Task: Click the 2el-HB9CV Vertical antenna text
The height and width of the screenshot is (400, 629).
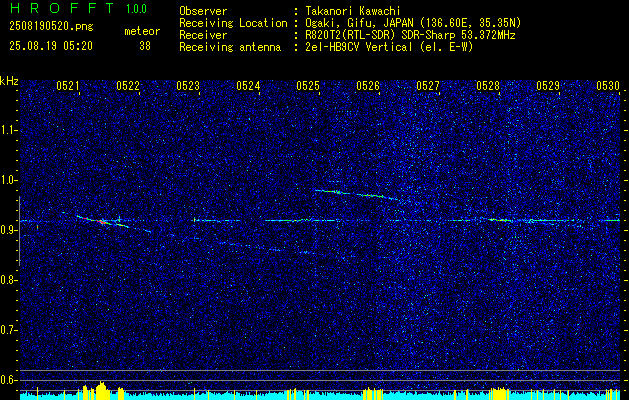Action: click(x=390, y=47)
